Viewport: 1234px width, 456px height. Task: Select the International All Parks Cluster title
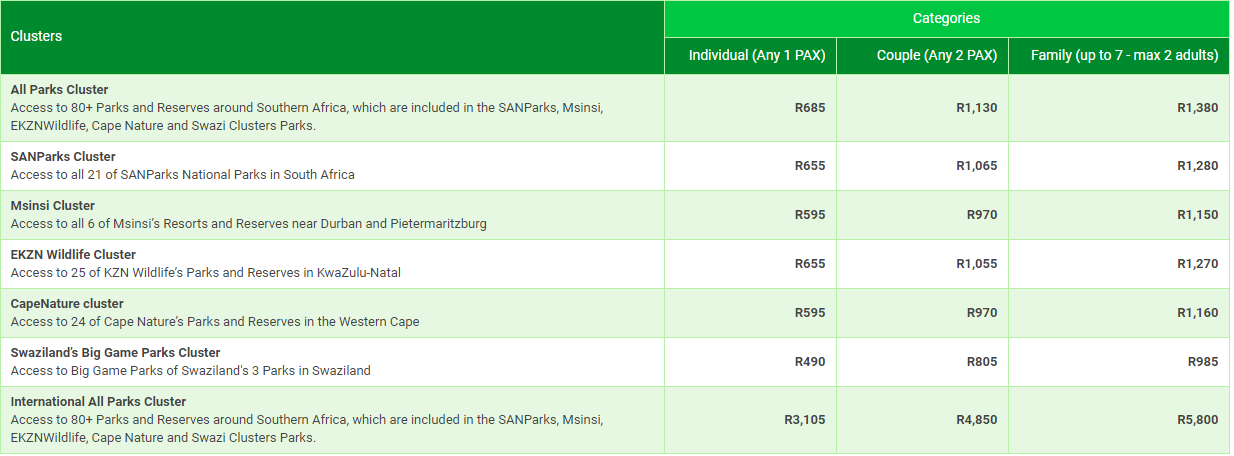click(99, 402)
